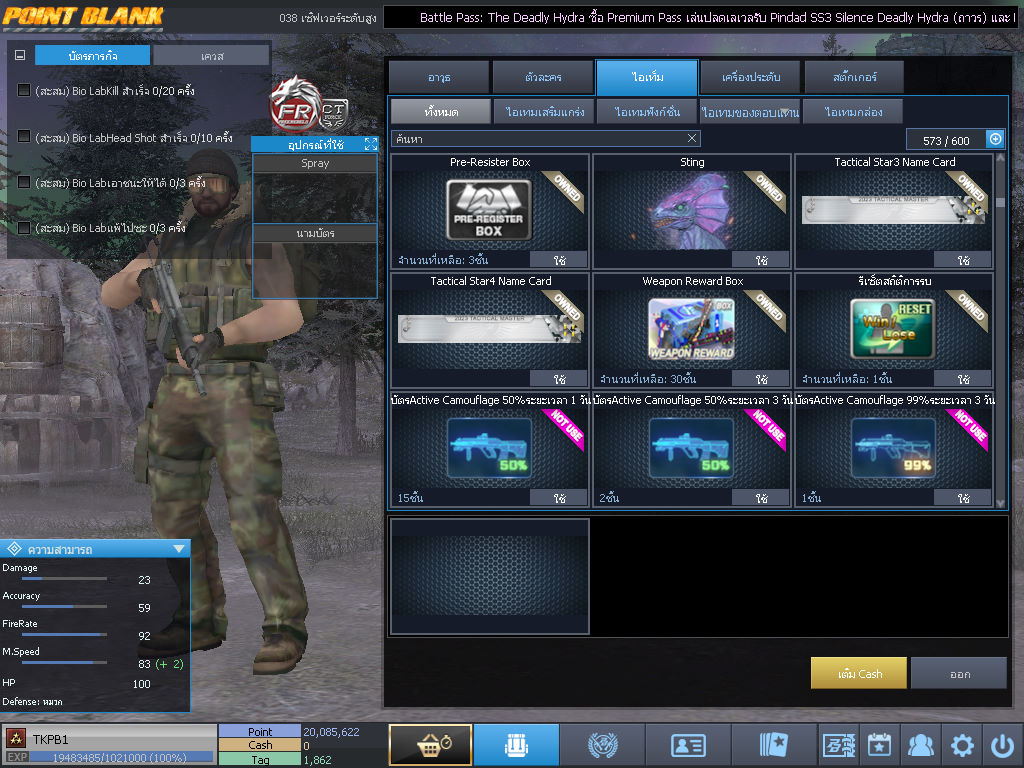This screenshot has height=768, width=1024.
Task: Select the ไอเทมกล่อง box items filter
Action: click(x=853, y=112)
